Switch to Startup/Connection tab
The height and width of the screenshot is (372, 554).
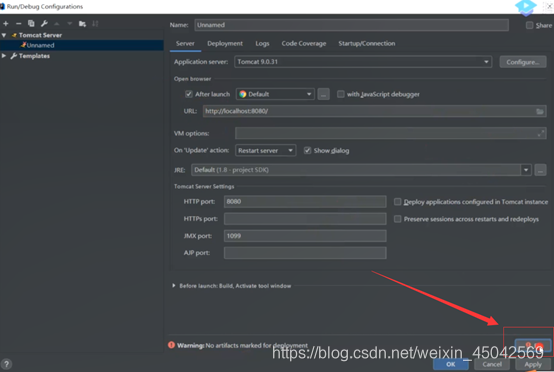(x=366, y=43)
